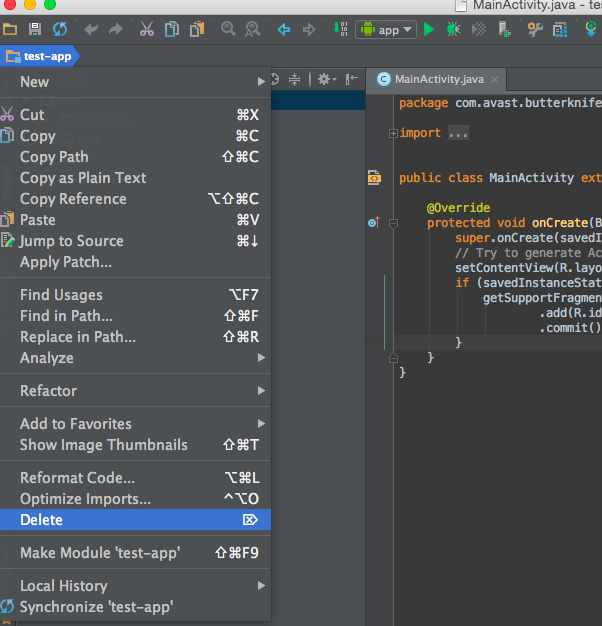The image size is (602, 626).
Task: Select Synchronize 'test-app' entry
Action: [135, 607]
